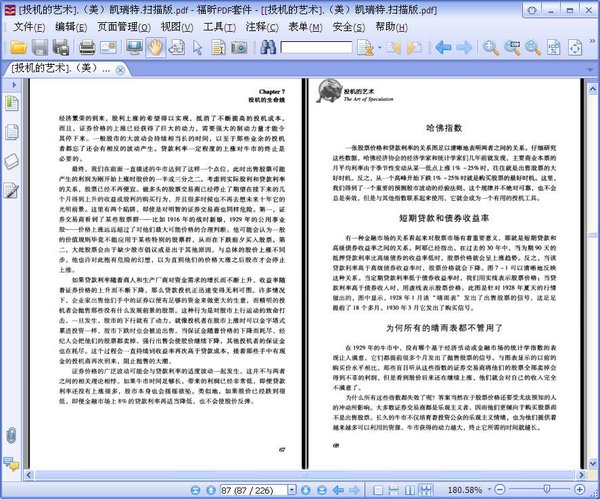Viewport: 600px width, 499px height.
Task: Close the [投机的艺术] document tab
Action: pos(120,70)
